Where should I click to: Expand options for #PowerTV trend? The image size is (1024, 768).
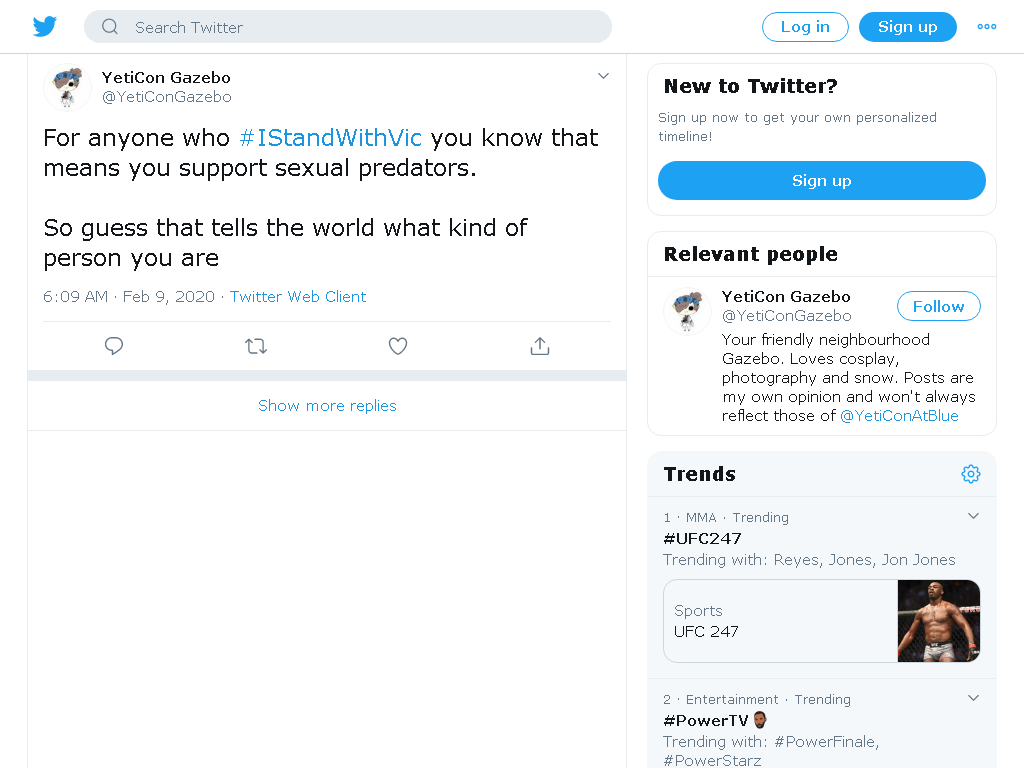click(973, 697)
